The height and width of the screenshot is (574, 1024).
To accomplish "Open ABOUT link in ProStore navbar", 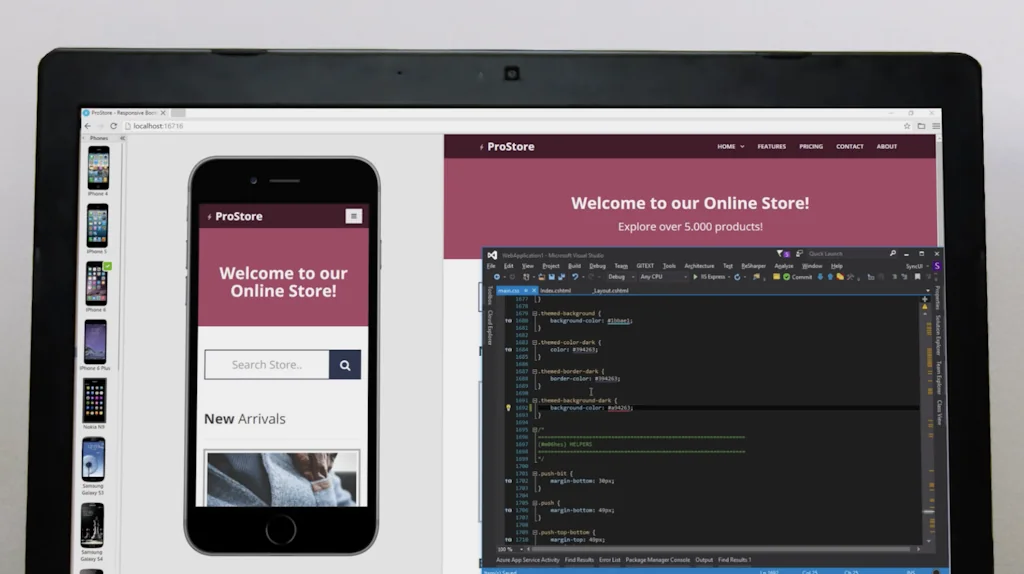I will [886, 146].
